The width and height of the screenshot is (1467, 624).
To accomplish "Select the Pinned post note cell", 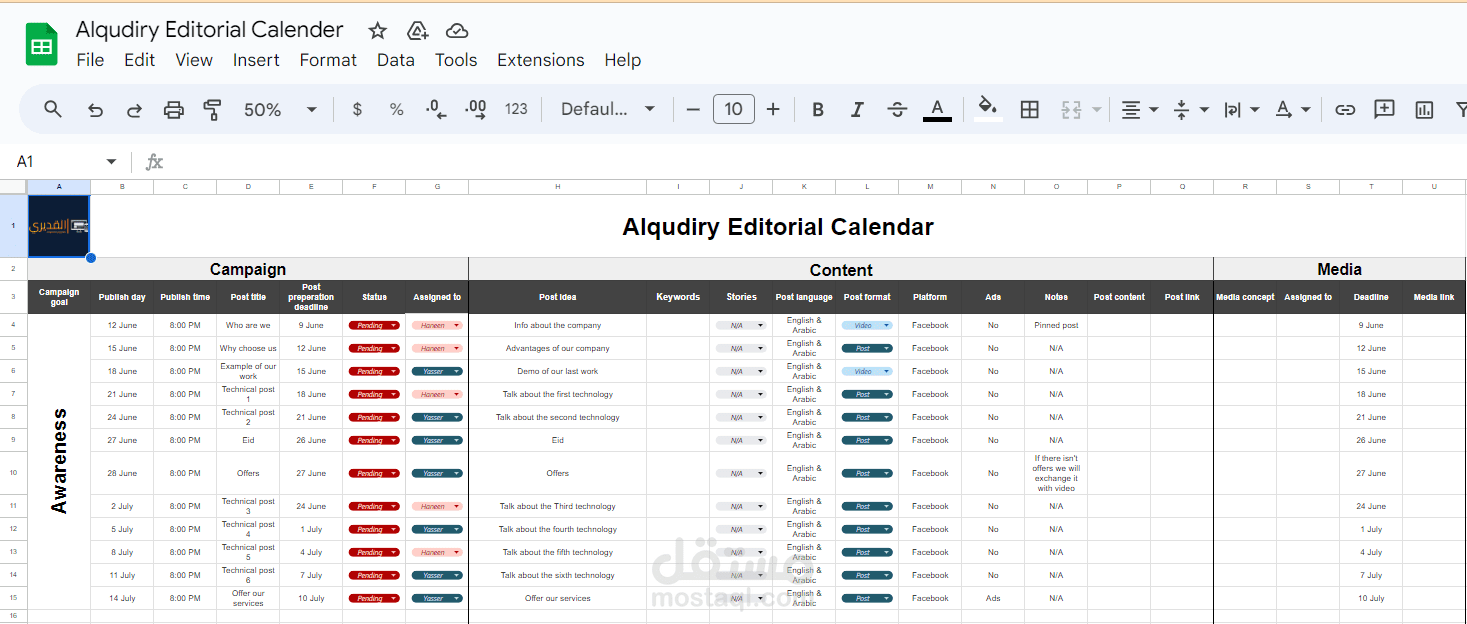I will point(1056,325).
